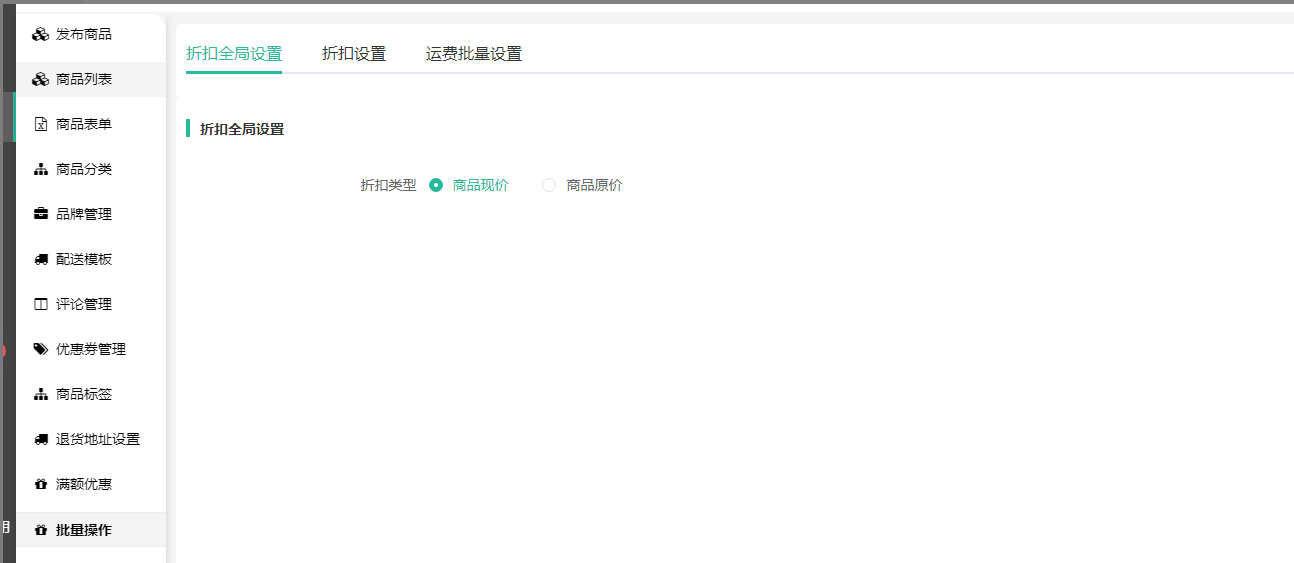
Task: Click the 商品标签 hierarchy icon
Action: [41, 394]
